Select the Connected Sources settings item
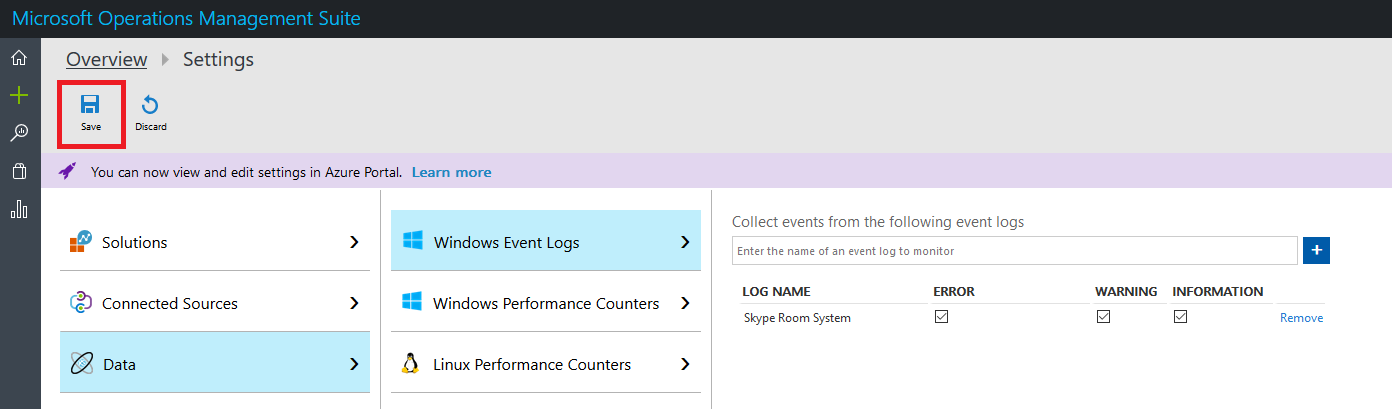1392x409 pixels. pyautogui.click(x=215, y=302)
